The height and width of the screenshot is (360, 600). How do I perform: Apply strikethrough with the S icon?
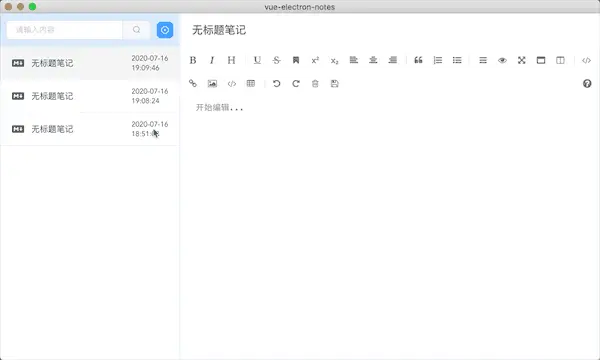pyautogui.click(x=276, y=60)
